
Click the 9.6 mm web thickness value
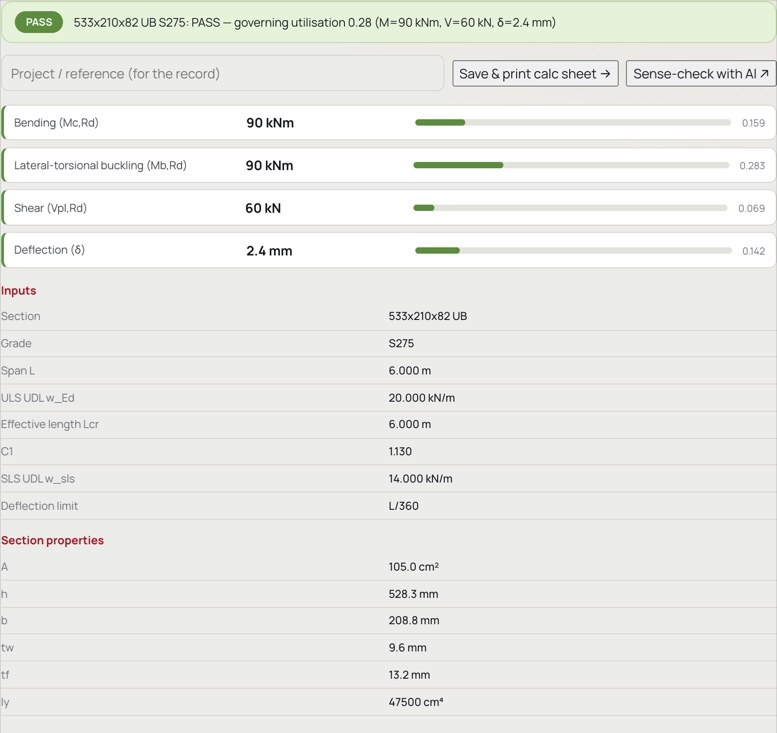pos(407,648)
